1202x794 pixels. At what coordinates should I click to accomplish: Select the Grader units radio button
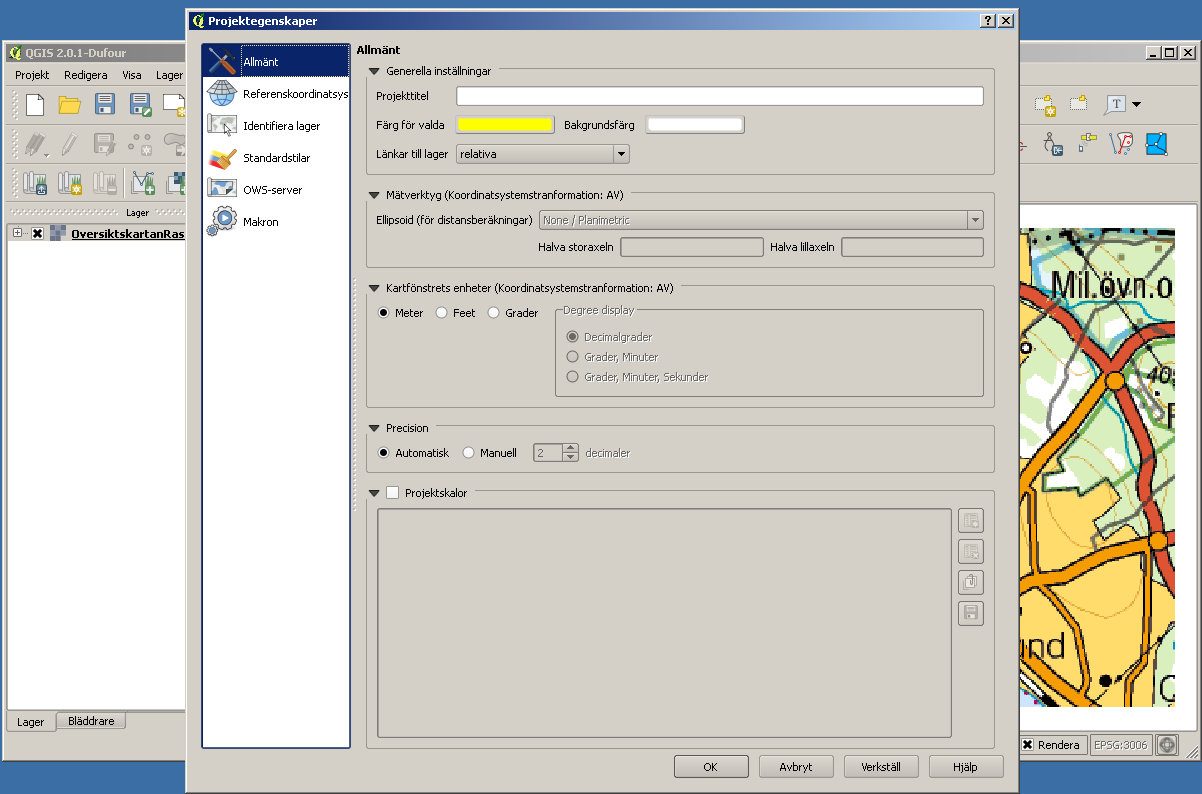(x=493, y=313)
